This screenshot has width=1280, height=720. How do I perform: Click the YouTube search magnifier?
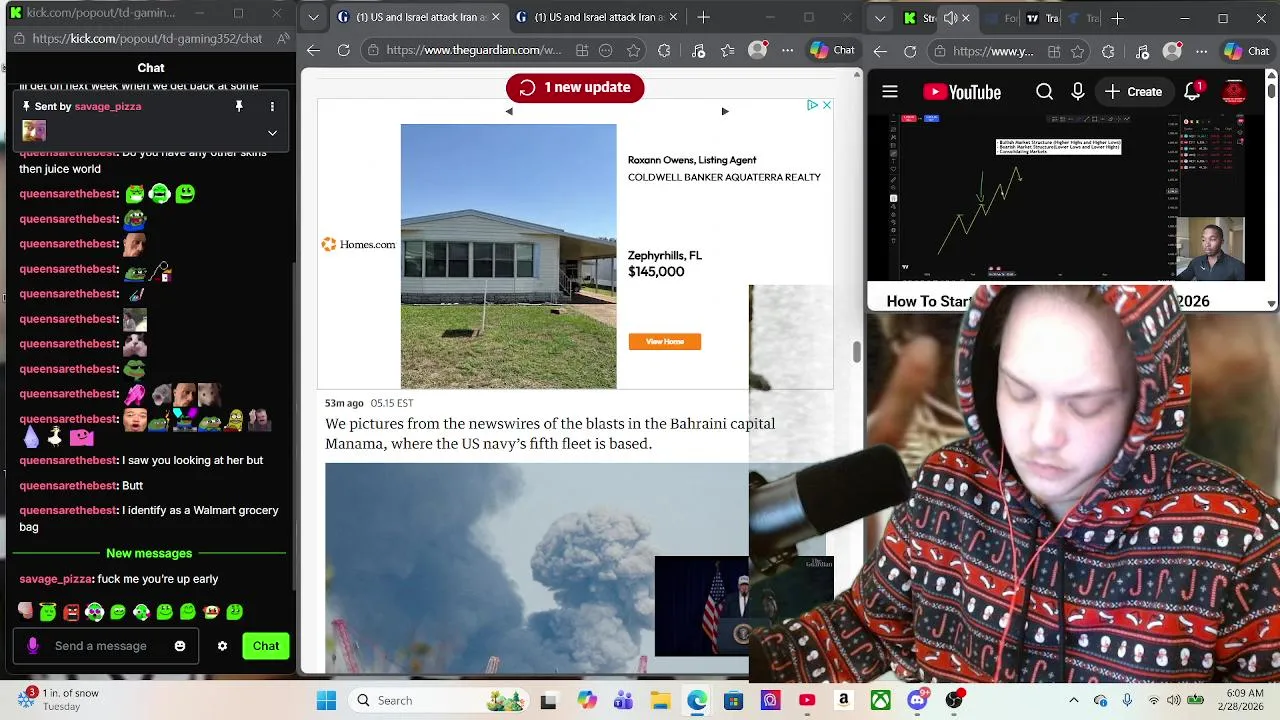1044,92
